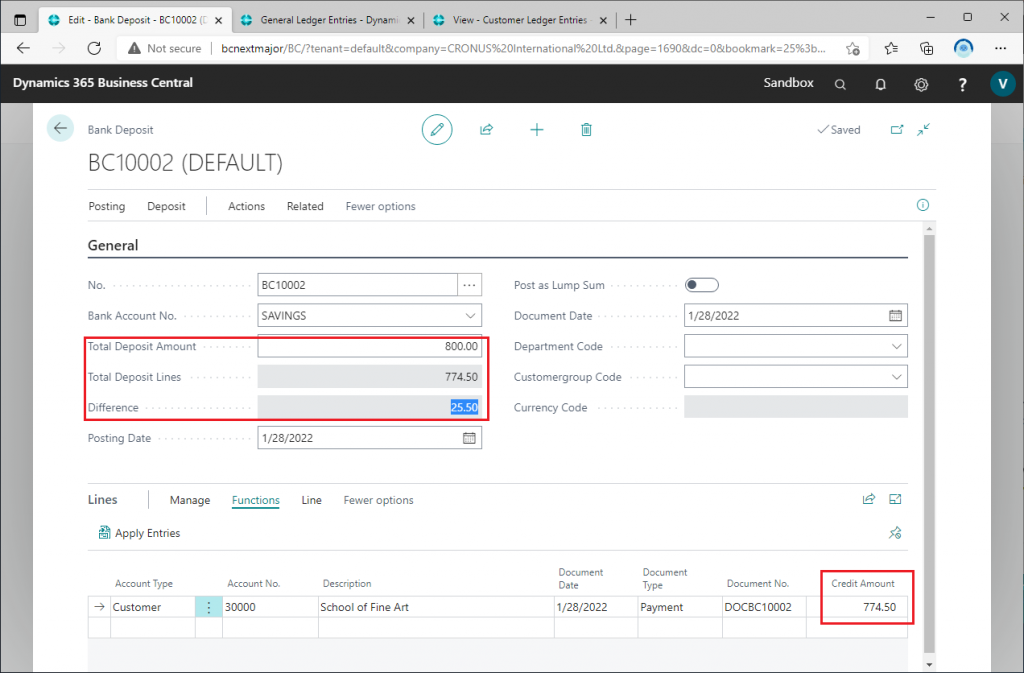Click Dynamics 365 Business Central title
This screenshot has width=1024, height=673.
tap(103, 83)
